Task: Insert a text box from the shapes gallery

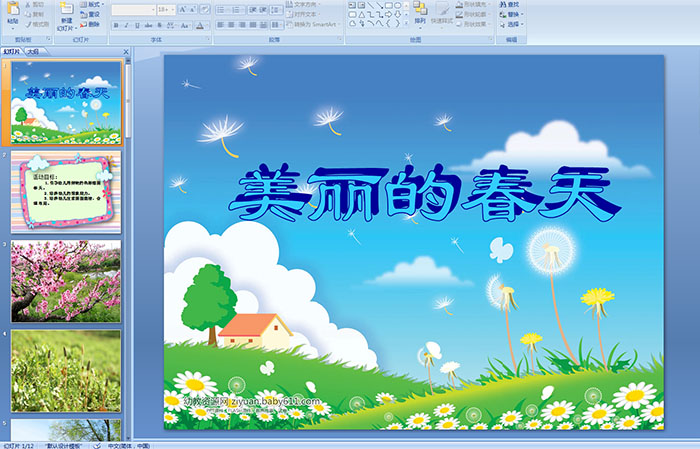Action: point(353,6)
